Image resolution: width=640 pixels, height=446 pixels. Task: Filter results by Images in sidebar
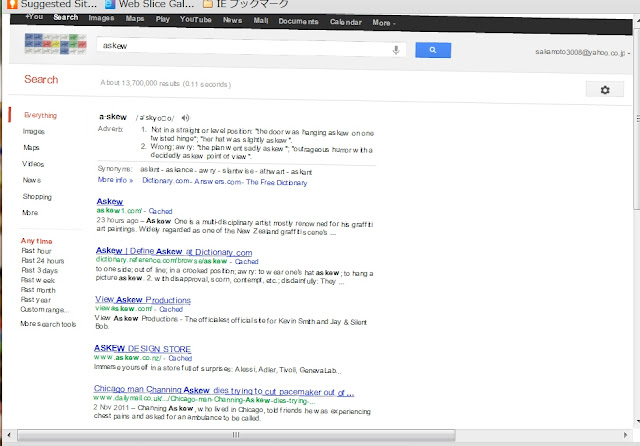pos(33,131)
